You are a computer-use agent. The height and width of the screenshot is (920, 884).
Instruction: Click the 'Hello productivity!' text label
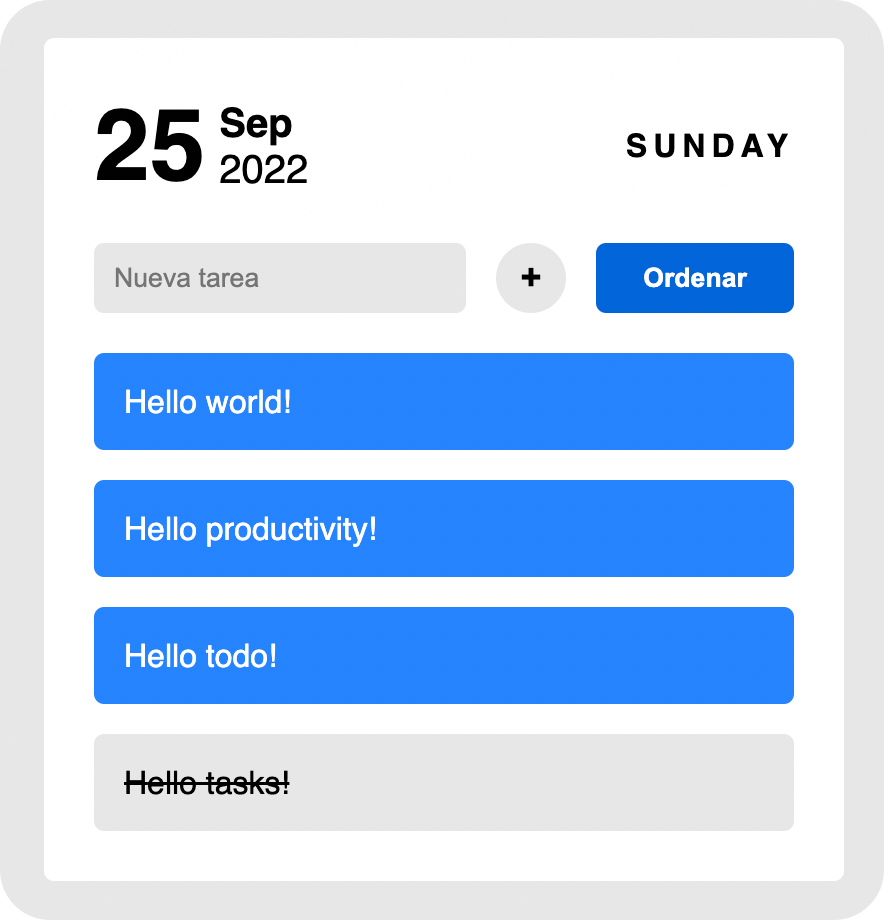250,529
